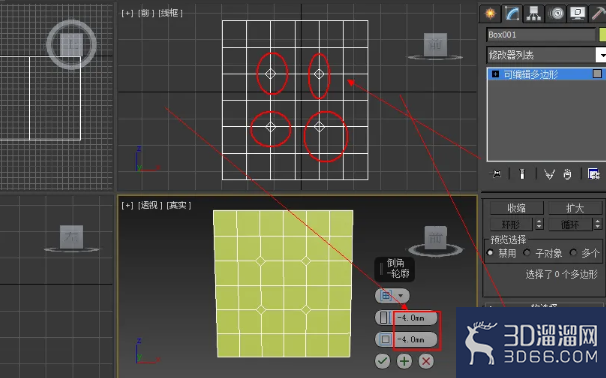
Task: Switch to the Modify panel tab
Action: coord(512,14)
